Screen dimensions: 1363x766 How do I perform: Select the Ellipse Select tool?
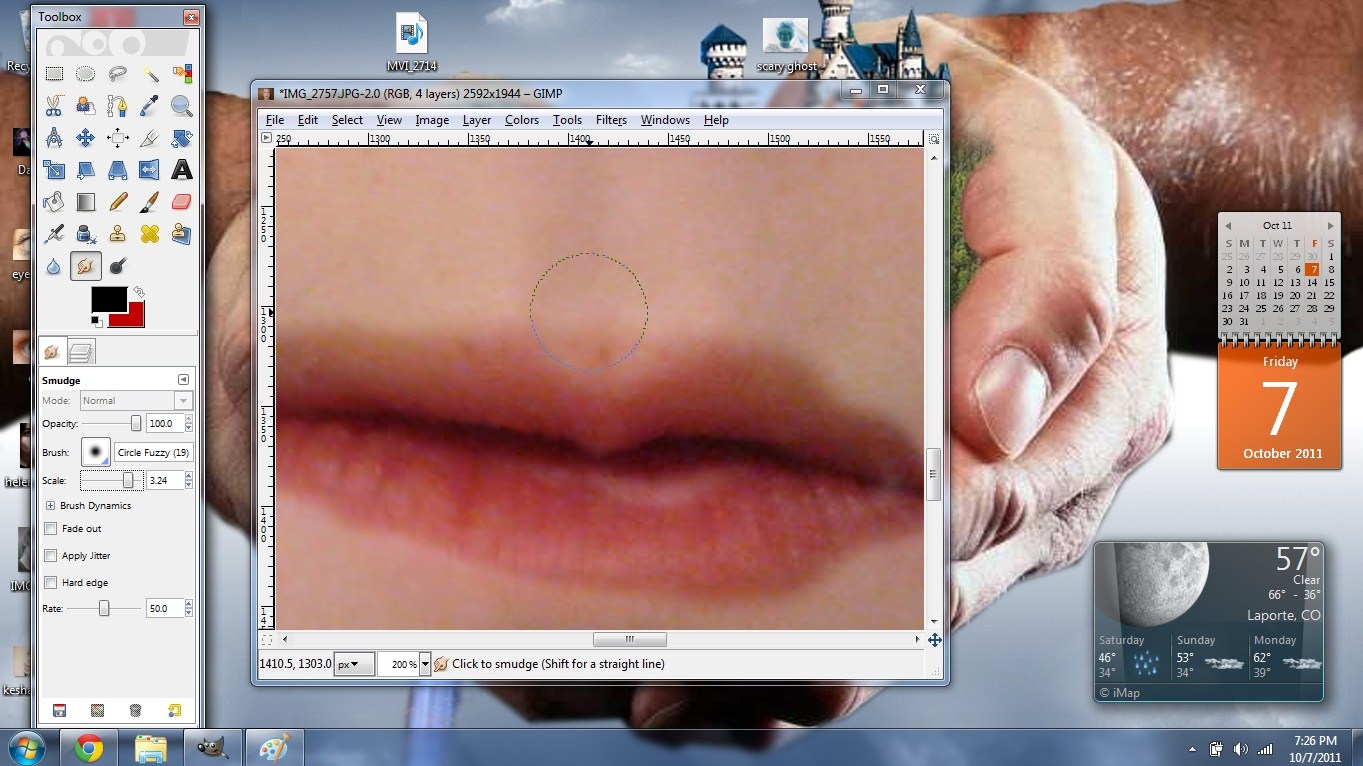pos(86,73)
